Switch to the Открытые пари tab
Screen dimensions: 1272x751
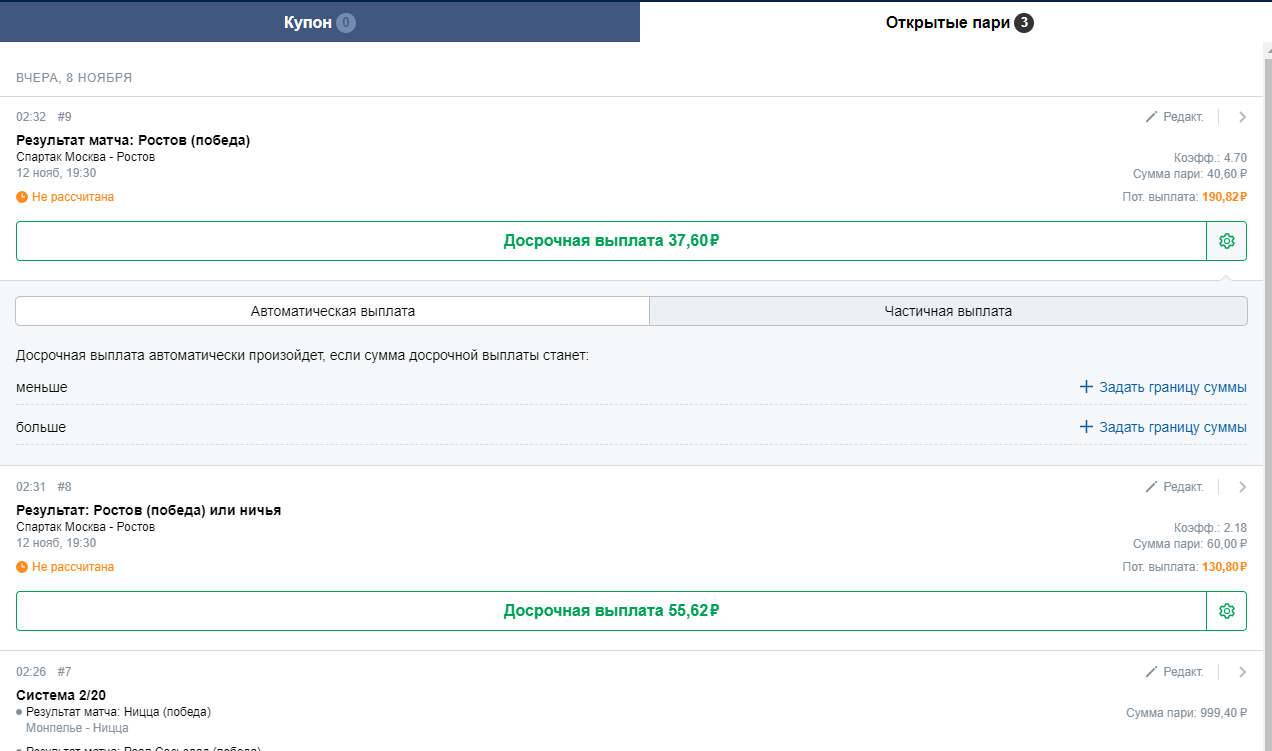(x=956, y=22)
